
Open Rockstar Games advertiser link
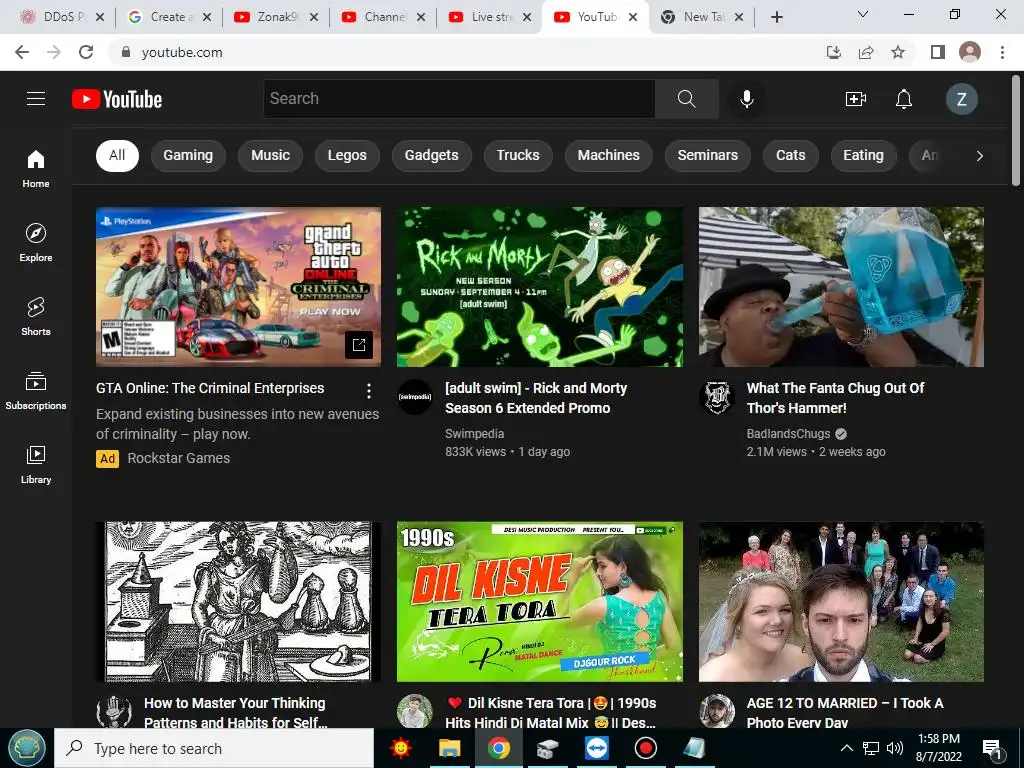[179, 458]
